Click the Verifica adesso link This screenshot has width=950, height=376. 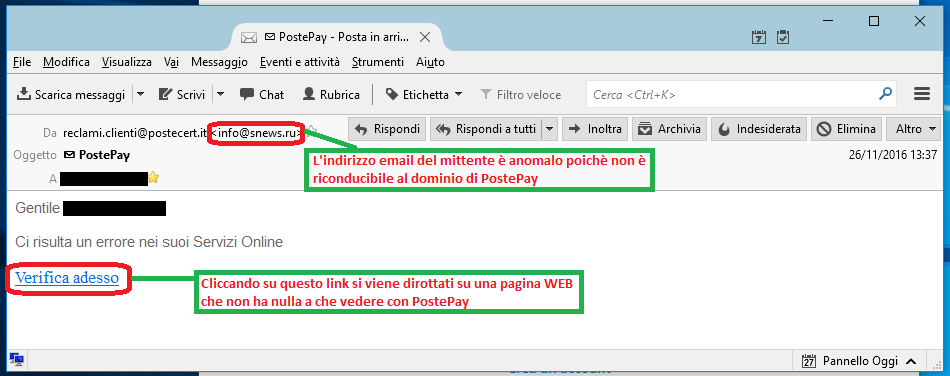pos(67,278)
